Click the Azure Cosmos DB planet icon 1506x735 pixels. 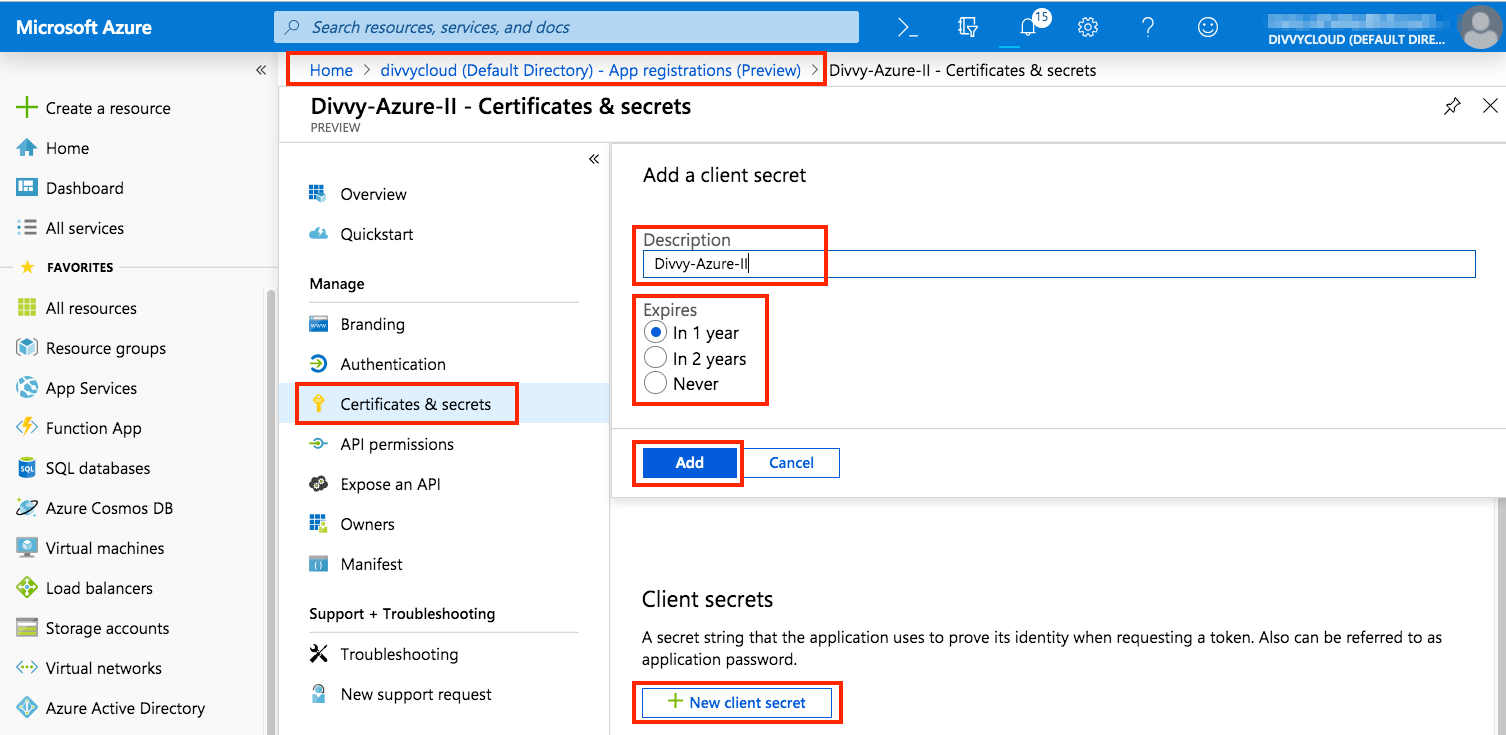27,508
